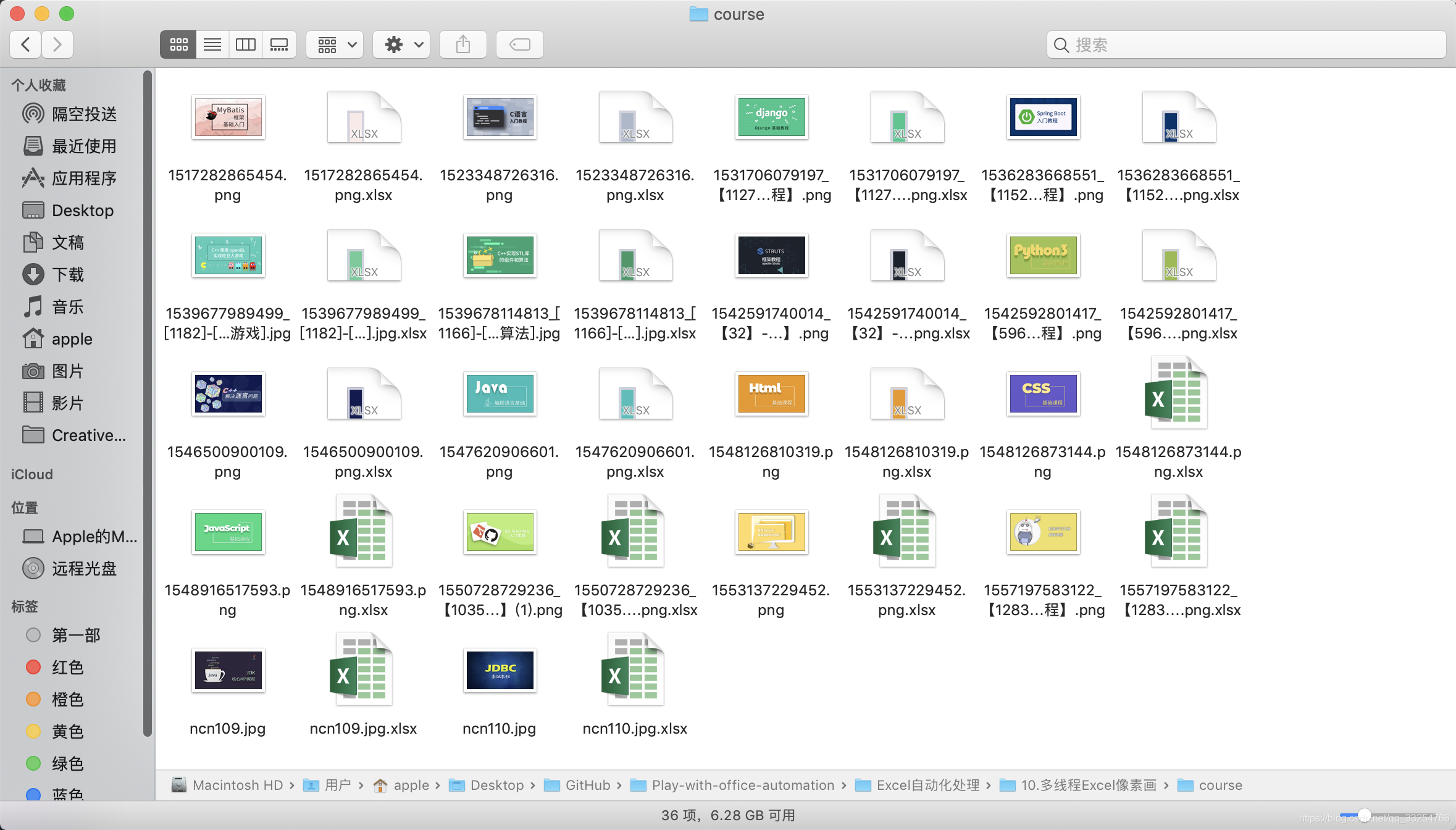Open Creative... folder in sidebar
The height and width of the screenshot is (830, 1456).
[x=74, y=435]
